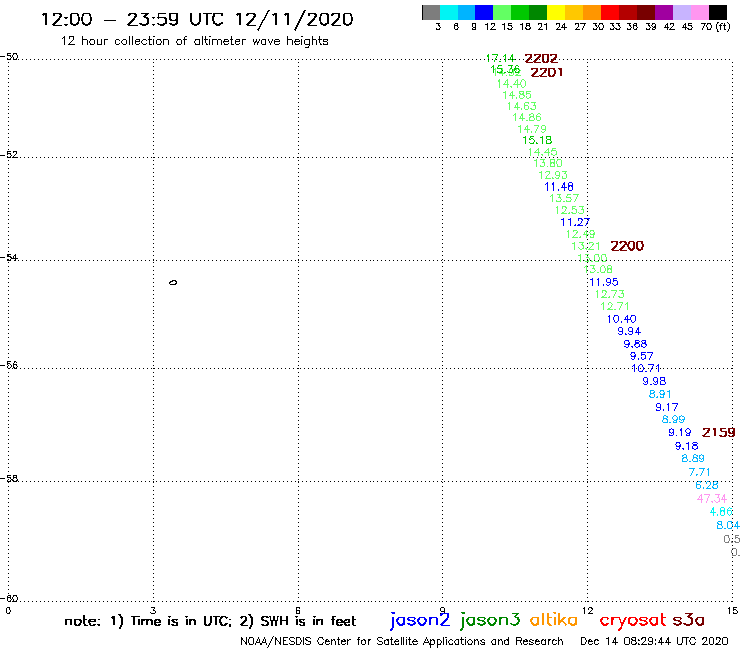Click the 12.93 wave height value
The image size is (740, 650).
553,175
